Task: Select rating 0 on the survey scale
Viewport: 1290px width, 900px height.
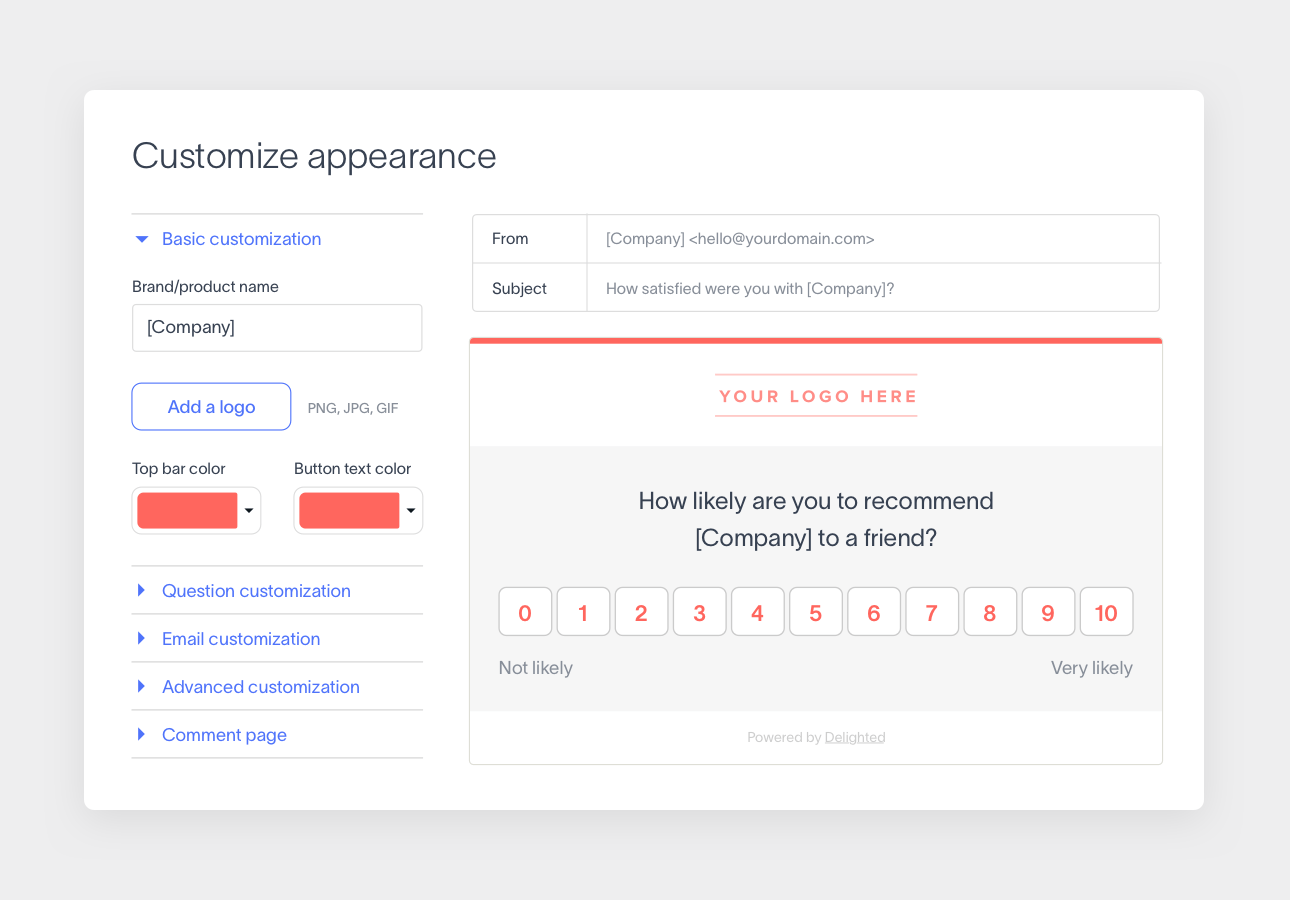Action: point(525,611)
